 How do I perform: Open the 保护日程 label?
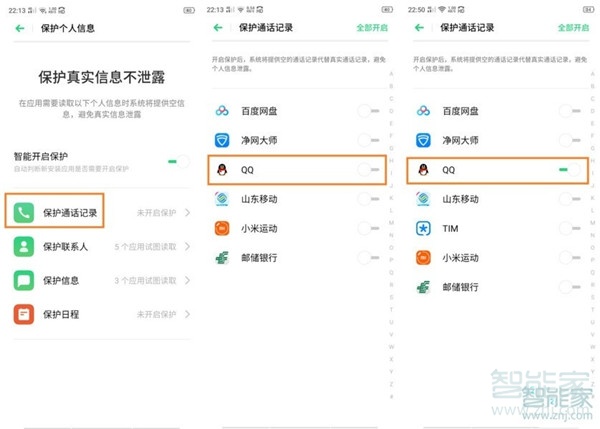tap(61, 314)
